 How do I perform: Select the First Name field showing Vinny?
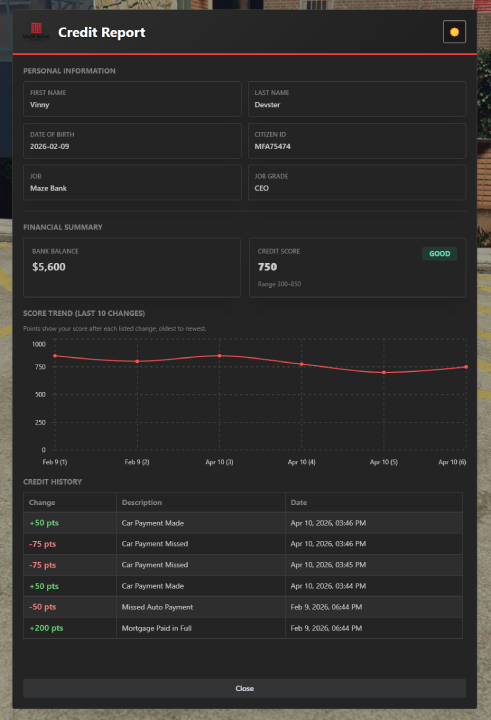tap(132, 99)
